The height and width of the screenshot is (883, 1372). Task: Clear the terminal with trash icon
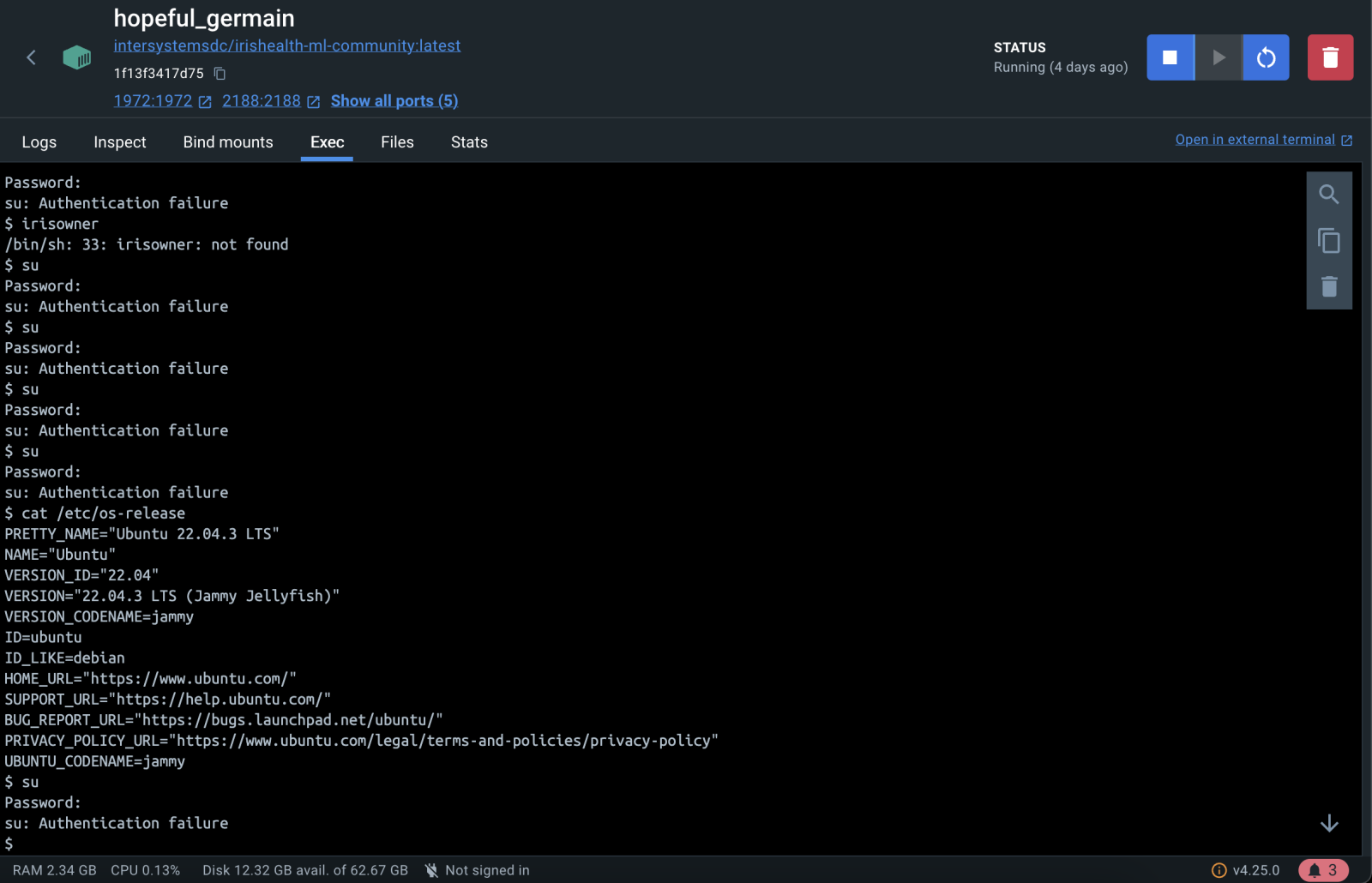tap(1328, 286)
